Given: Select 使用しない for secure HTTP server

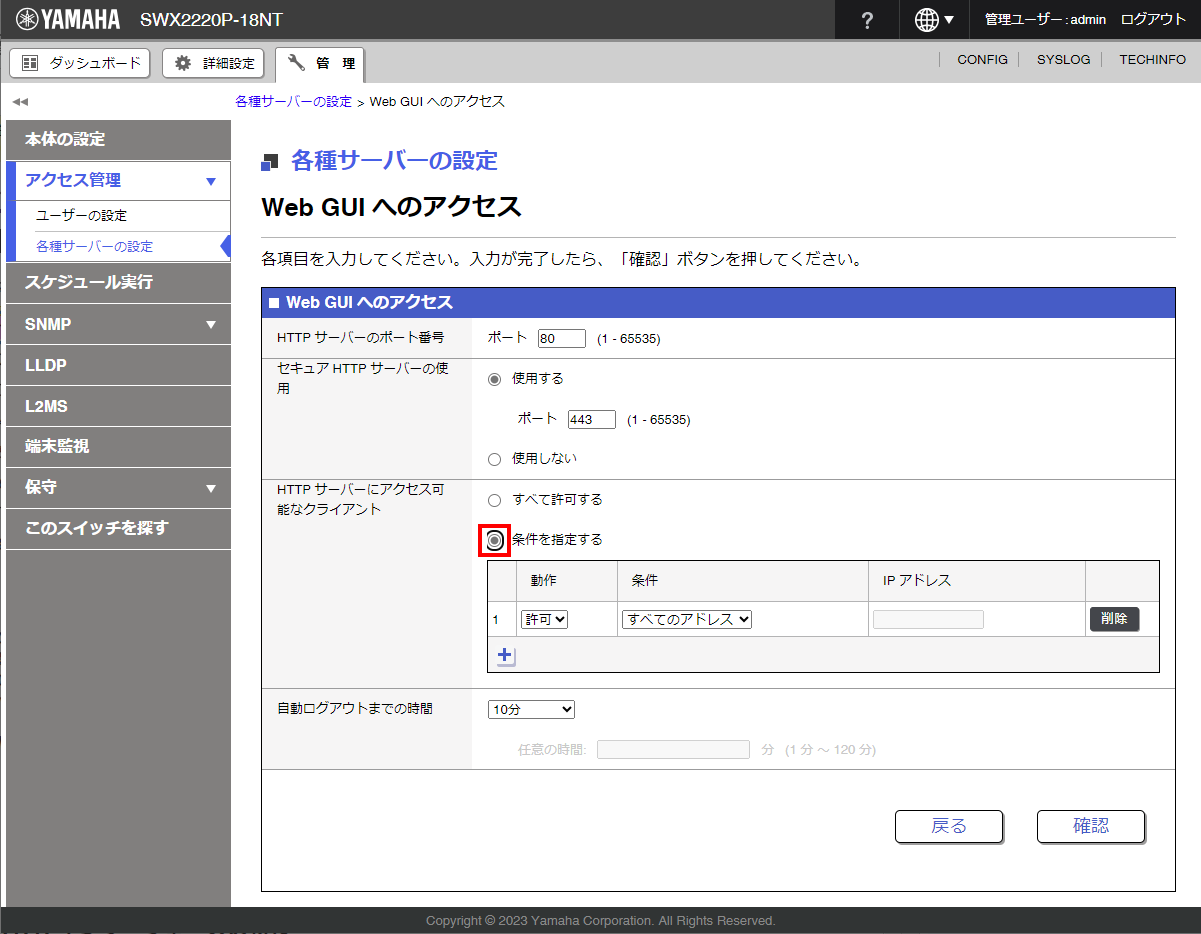Looking at the screenshot, I should point(494,459).
